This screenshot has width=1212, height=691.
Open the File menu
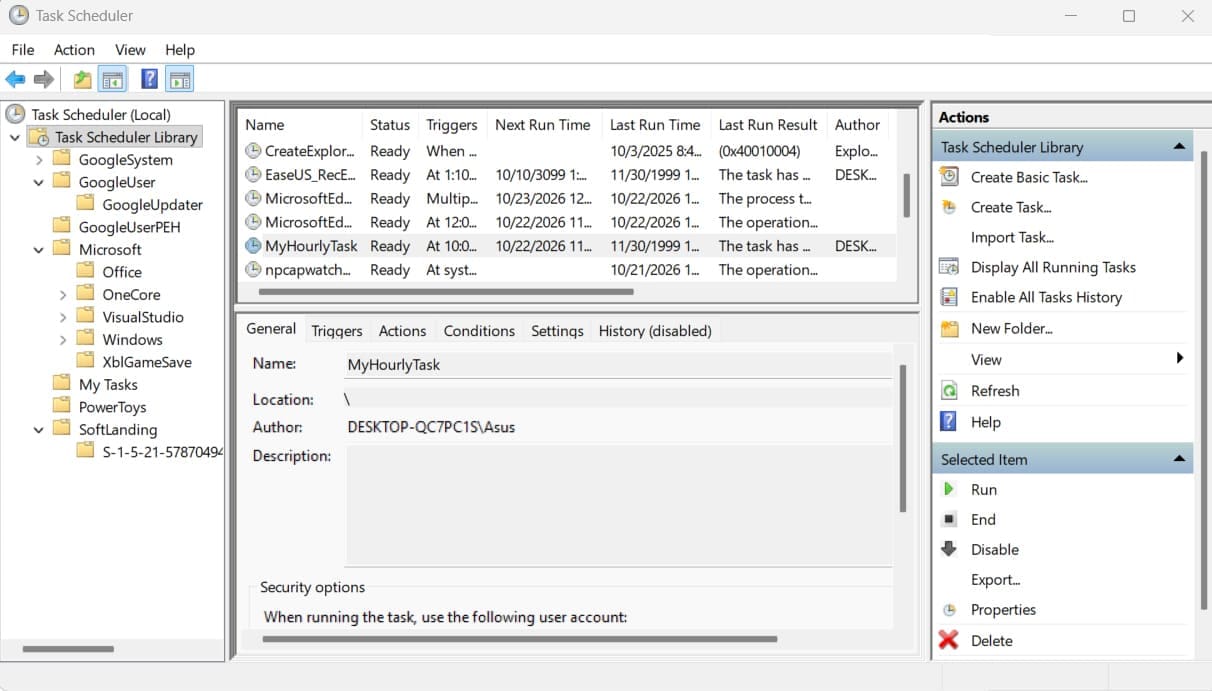22,49
